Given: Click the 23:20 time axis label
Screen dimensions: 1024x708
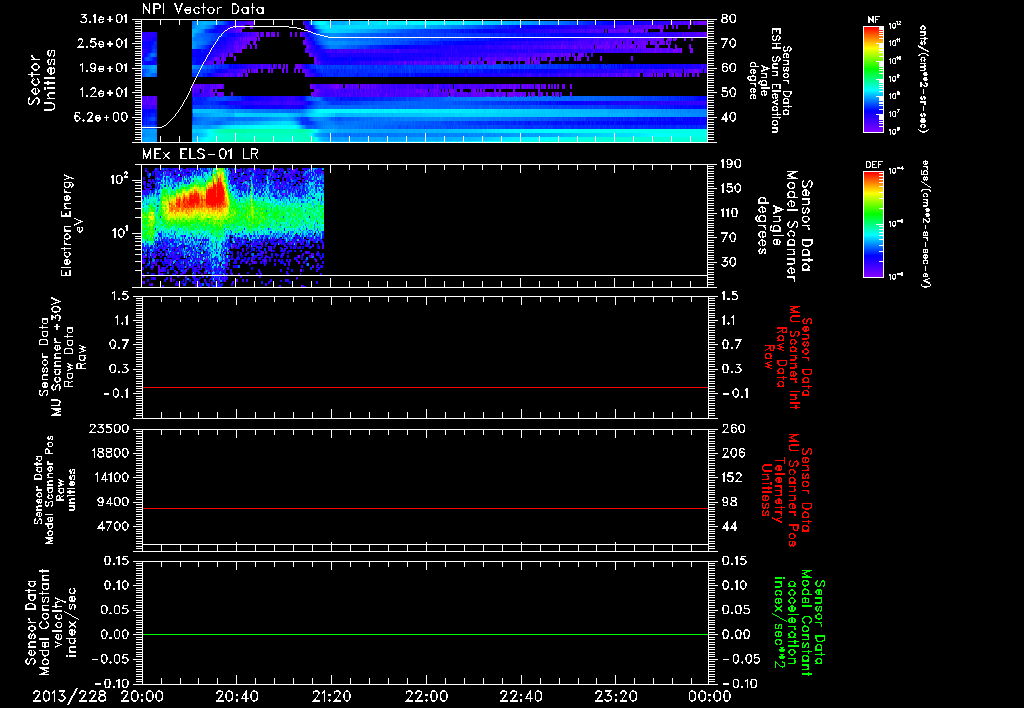Looking at the screenshot, I should pyautogui.click(x=615, y=697).
